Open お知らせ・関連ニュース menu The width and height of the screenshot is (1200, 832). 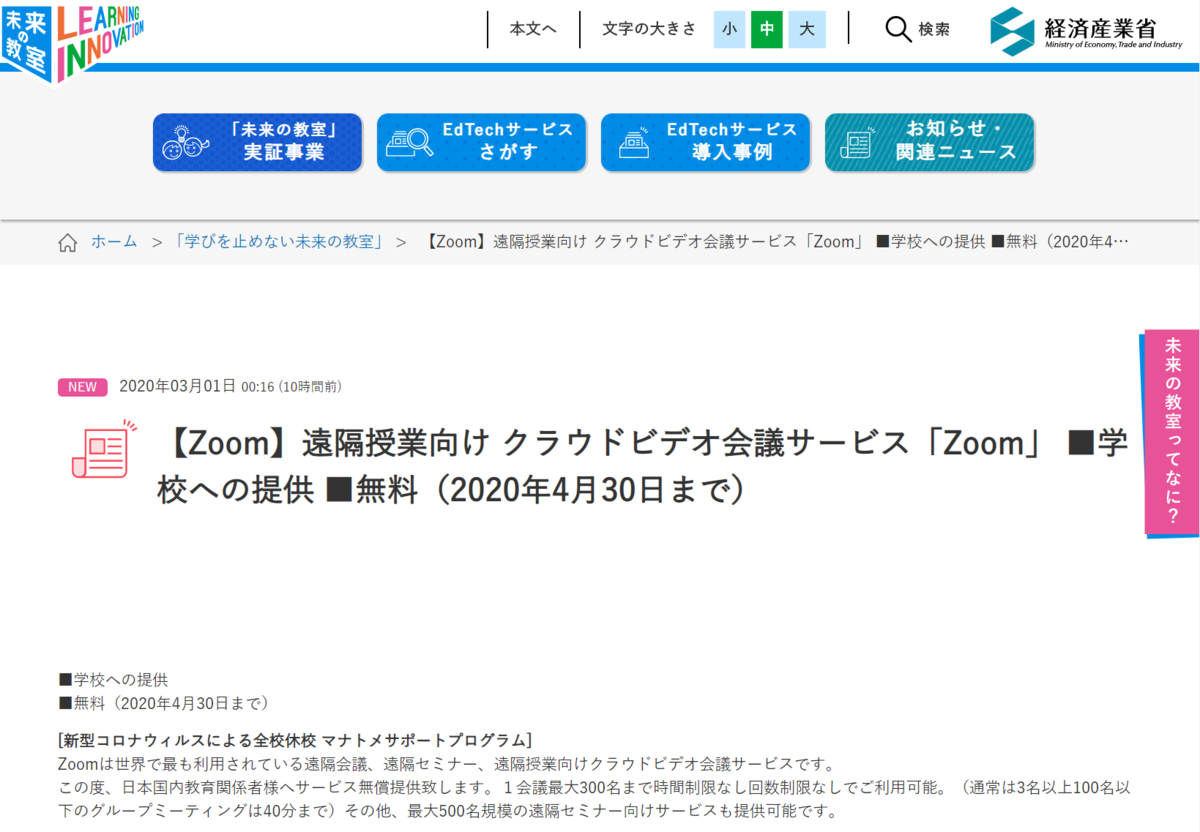pos(929,142)
